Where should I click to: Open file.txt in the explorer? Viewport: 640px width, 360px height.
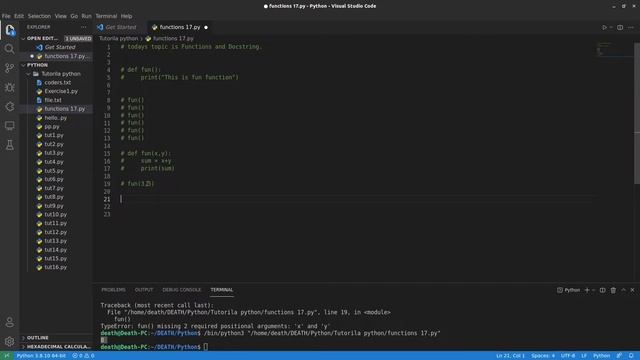tap(53, 100)
